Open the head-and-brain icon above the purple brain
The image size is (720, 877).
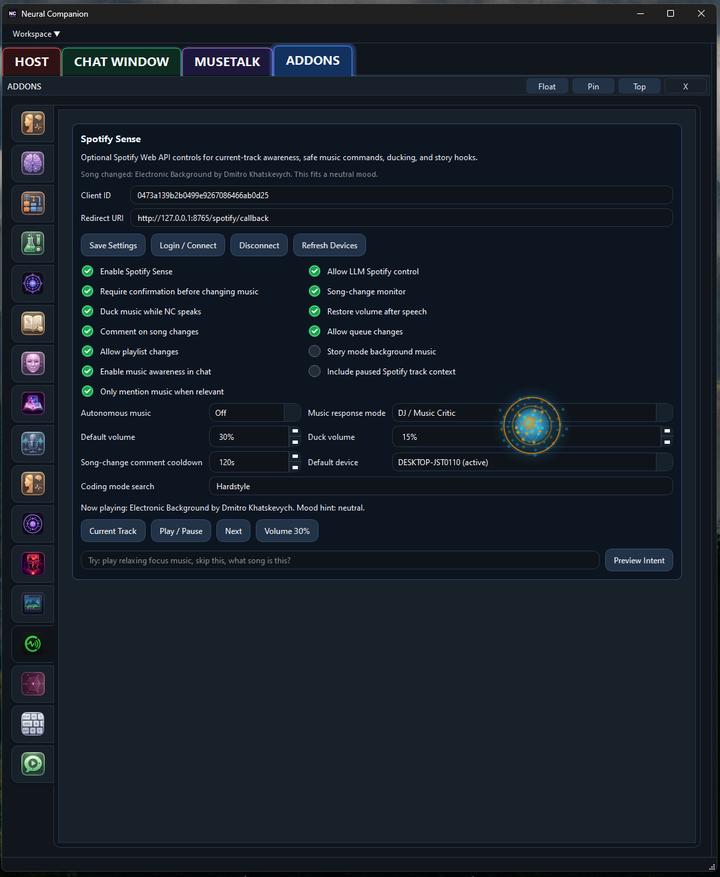(x=33, y=123)
